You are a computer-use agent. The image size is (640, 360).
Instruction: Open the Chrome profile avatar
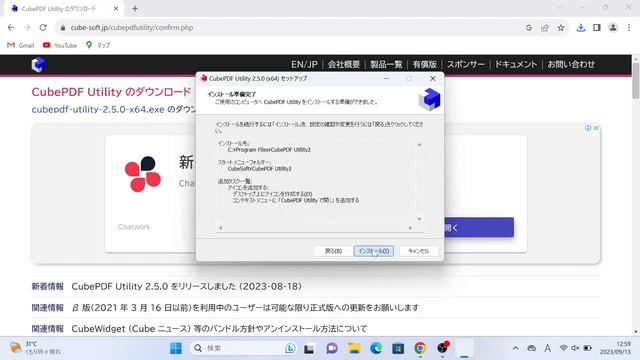613,28
